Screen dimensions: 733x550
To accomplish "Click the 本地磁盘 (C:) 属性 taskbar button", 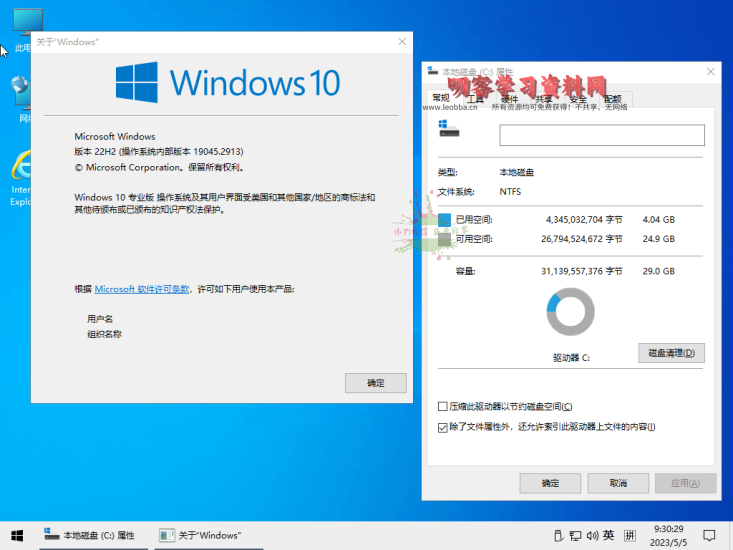I will 93,536.
